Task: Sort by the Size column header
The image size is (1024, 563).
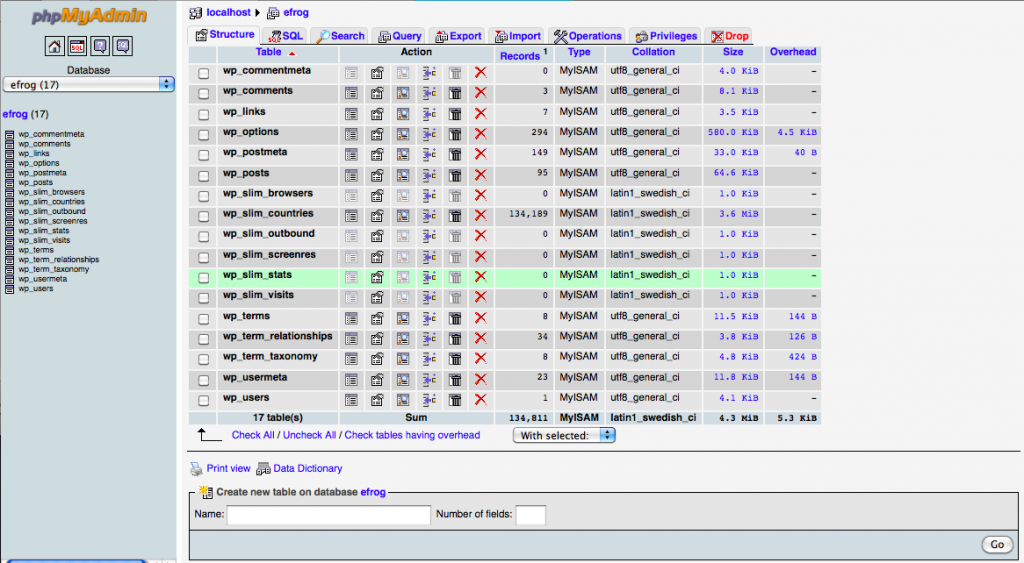Action: coord(733,52)
